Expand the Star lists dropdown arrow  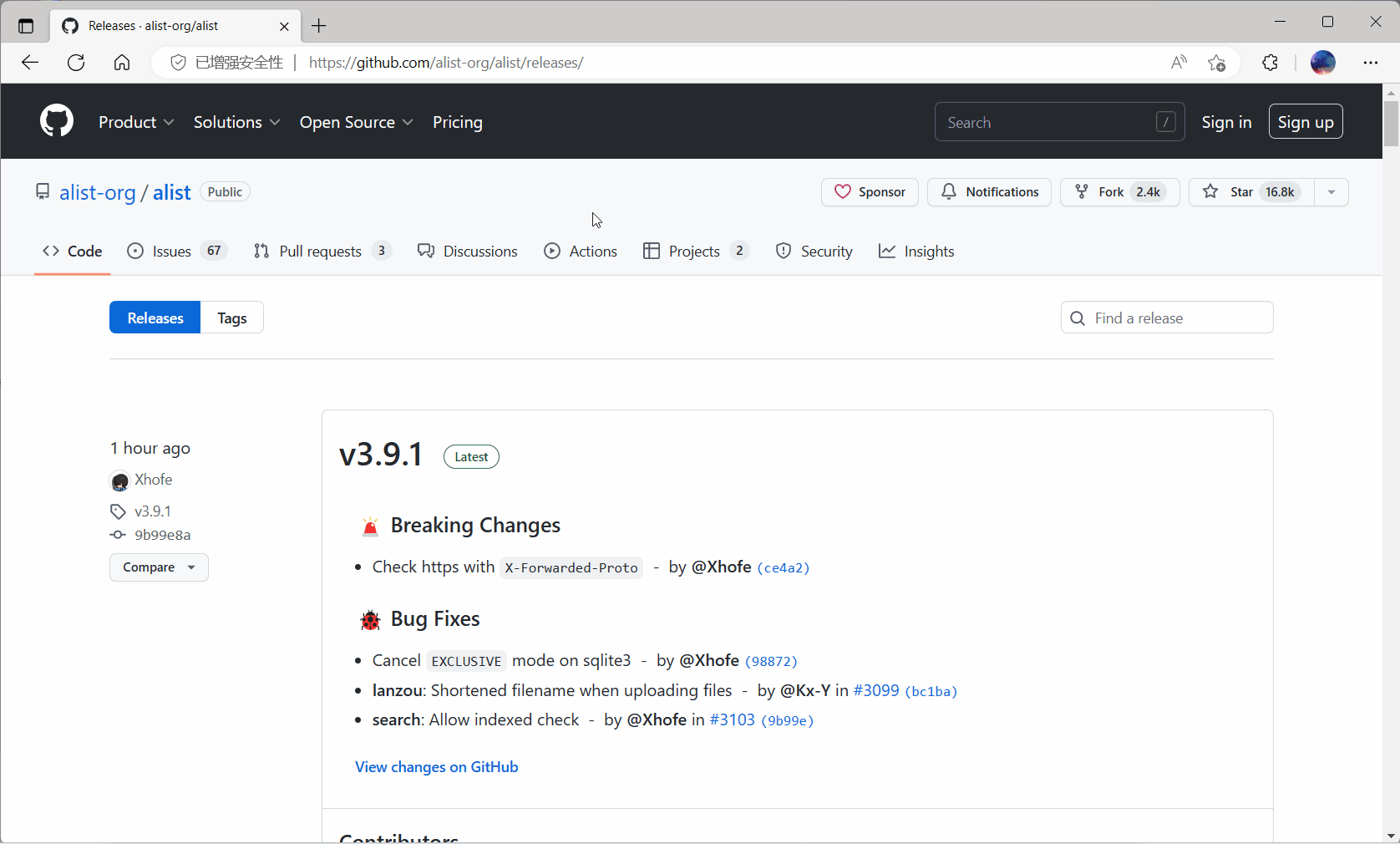click(1332, 192)
